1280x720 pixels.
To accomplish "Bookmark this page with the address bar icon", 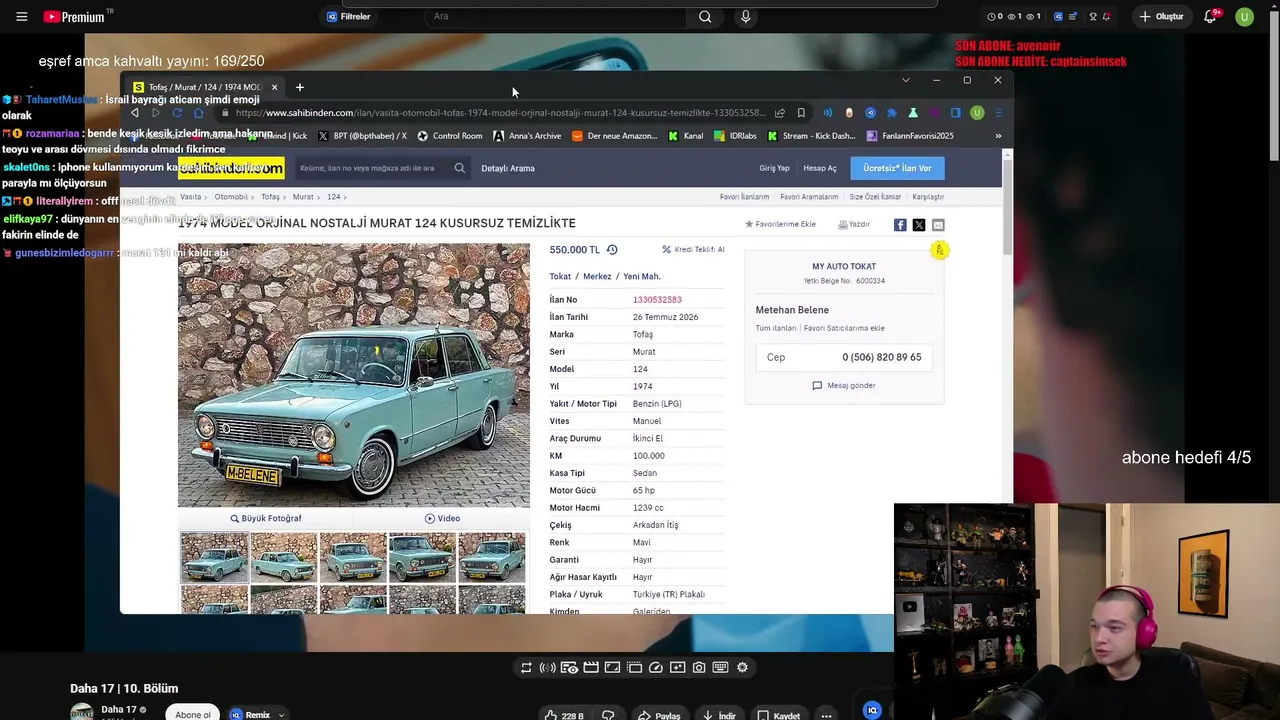I will tap(801, 113).
